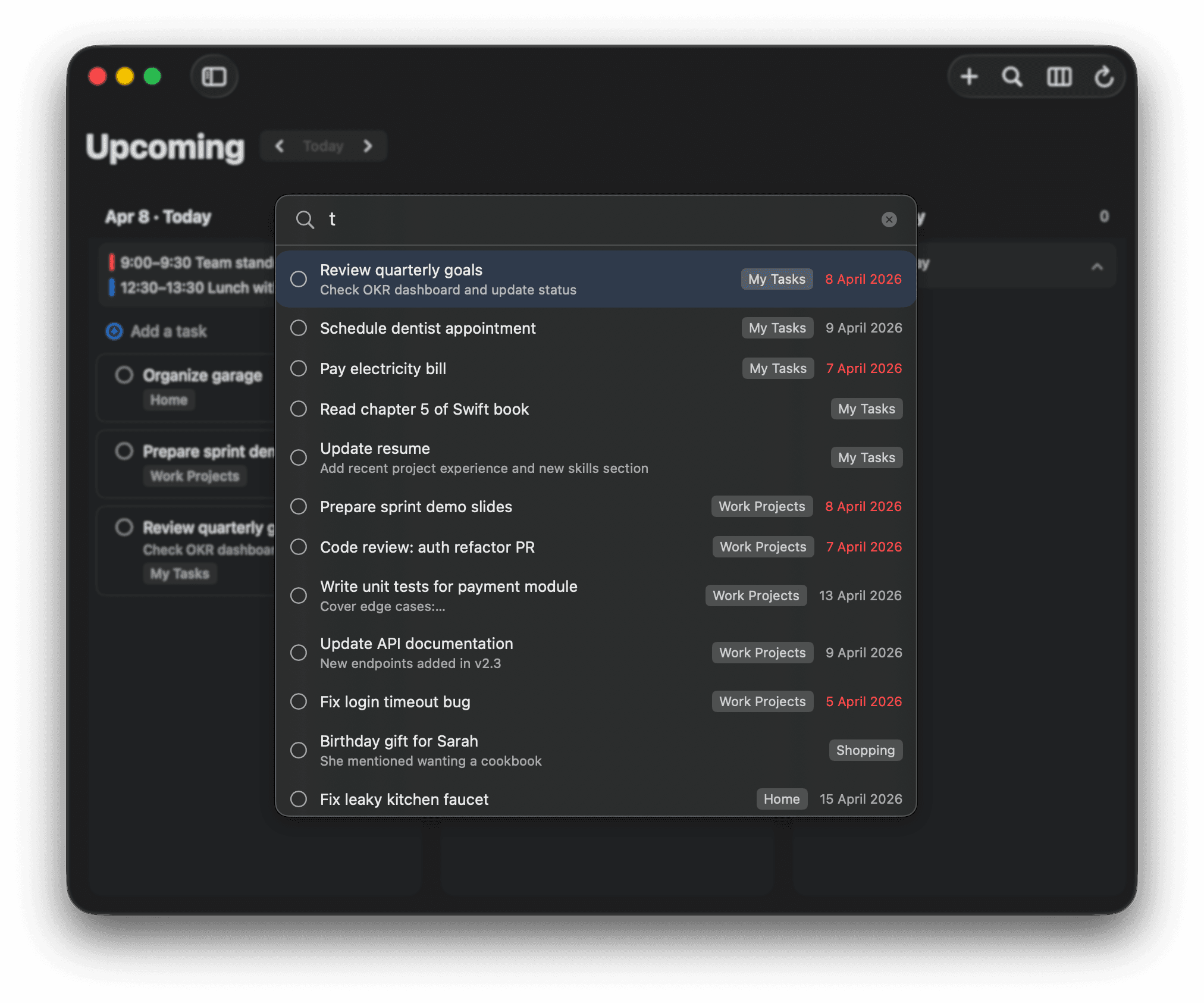Click the Work Projects tag on Code review
The width and height of the screenshot is (1204, 1003).
[763, 547]
